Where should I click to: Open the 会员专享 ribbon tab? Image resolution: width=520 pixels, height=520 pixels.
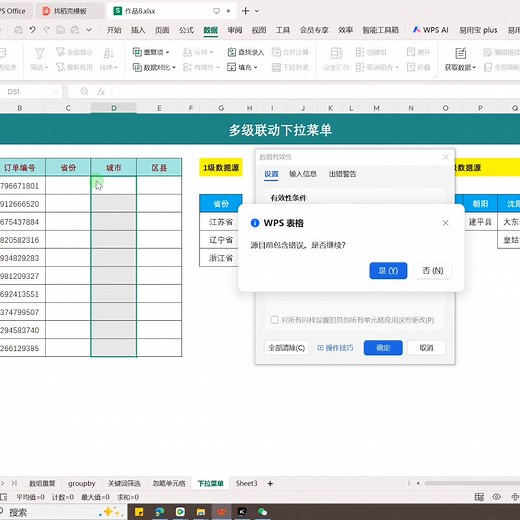coord(314,30)
